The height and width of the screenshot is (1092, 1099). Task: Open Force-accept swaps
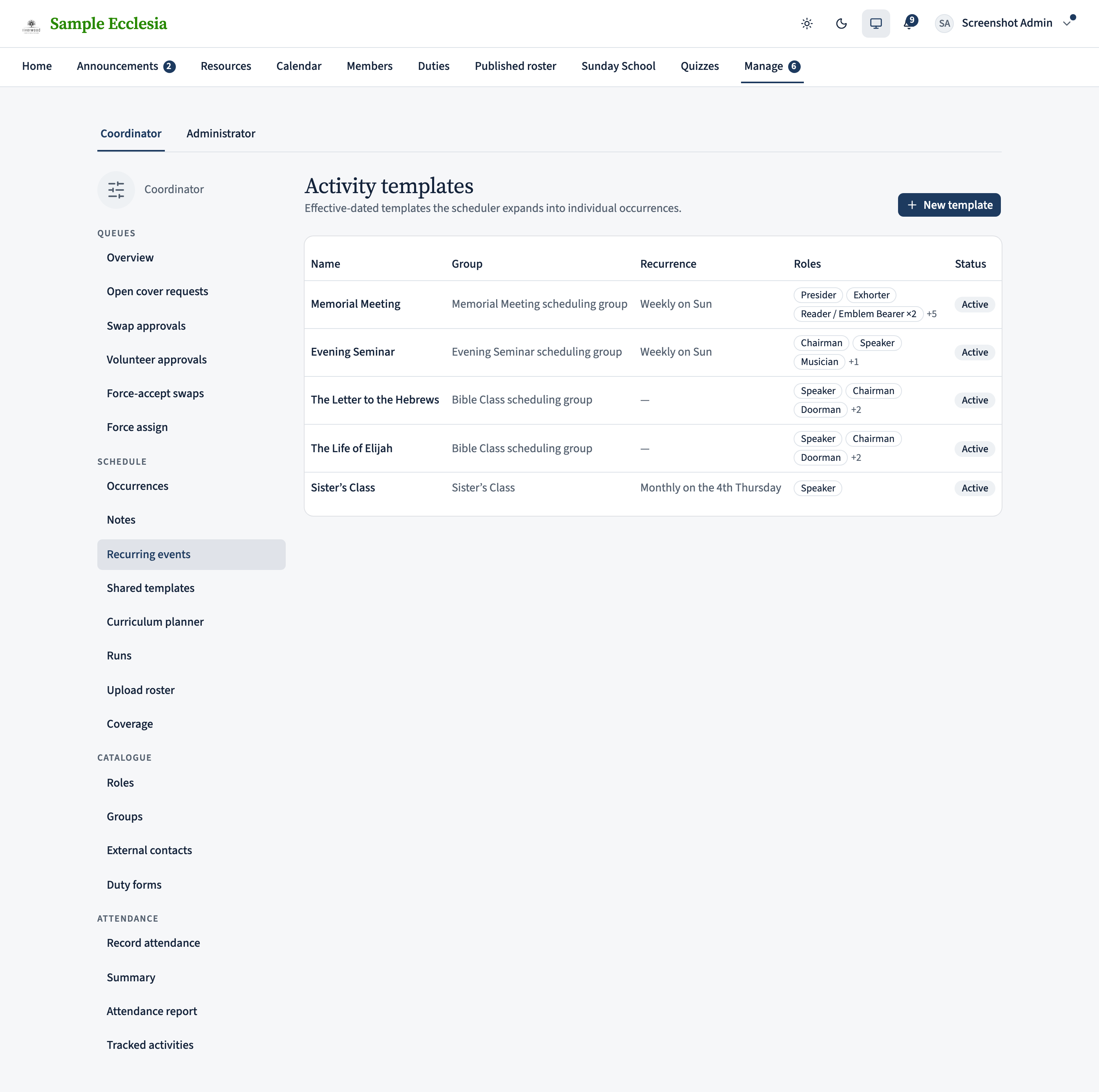pyautogui.click(x=191, y=394)
